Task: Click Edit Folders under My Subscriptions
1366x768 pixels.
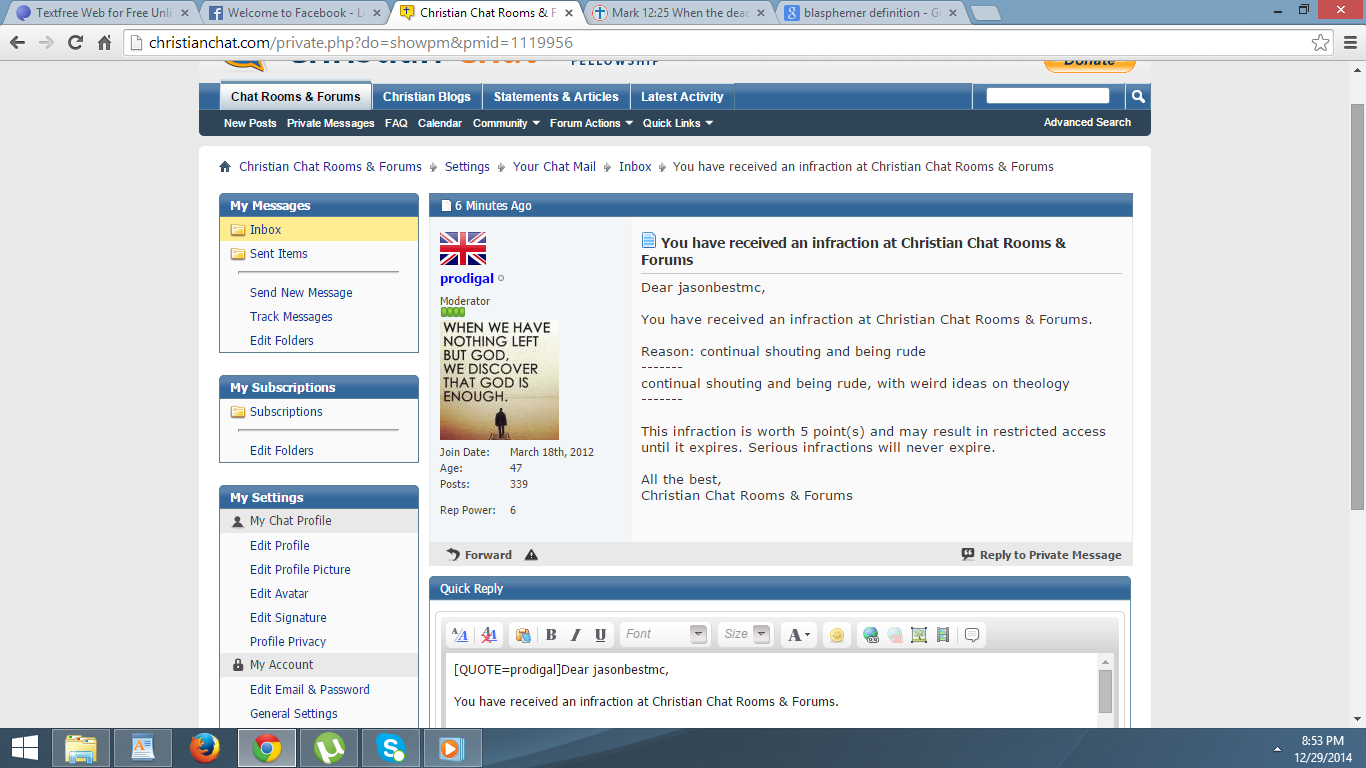Action: tap(282, 451)
